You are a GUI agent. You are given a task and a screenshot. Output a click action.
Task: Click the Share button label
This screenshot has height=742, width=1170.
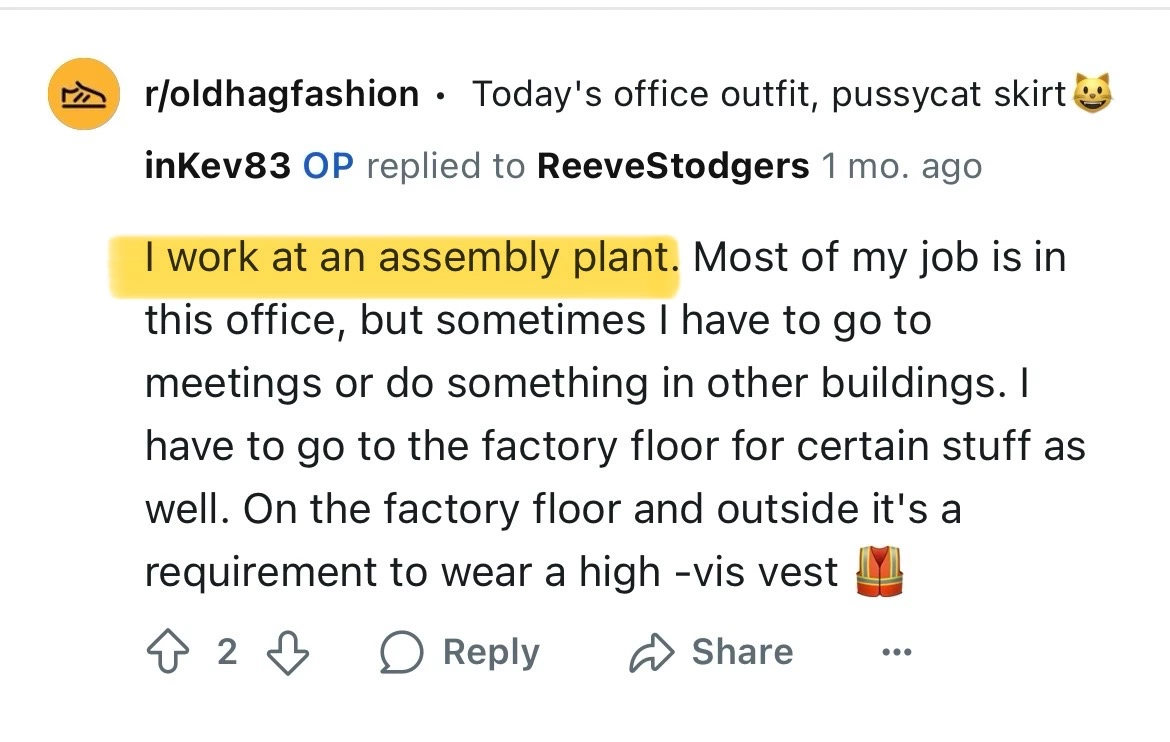tap(741, 653)
